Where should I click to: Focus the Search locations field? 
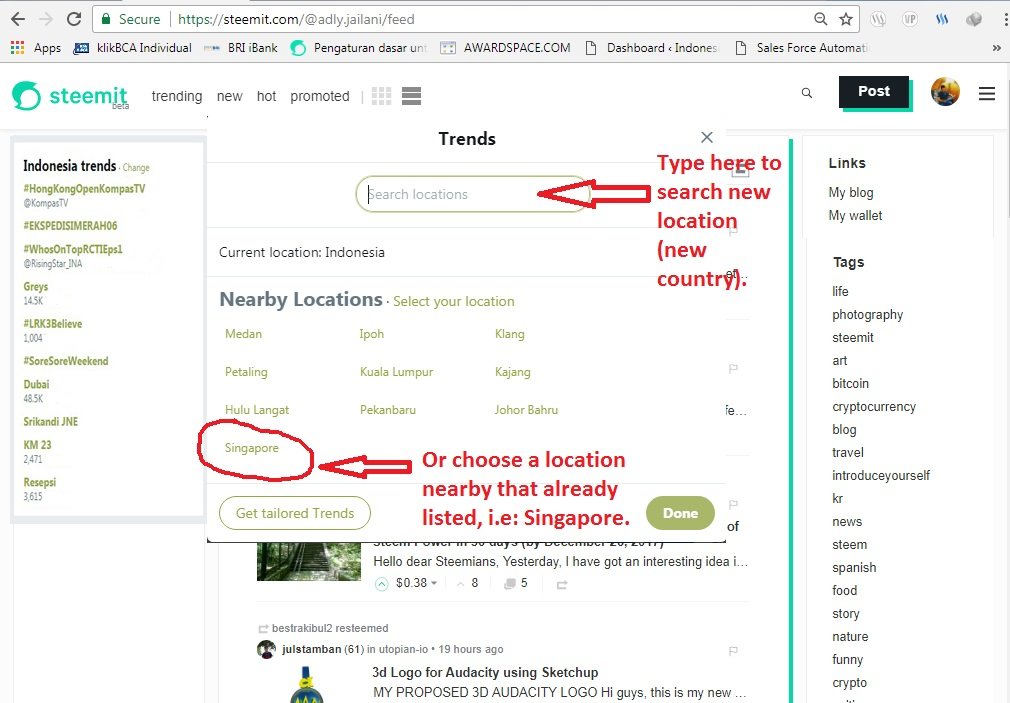[472, 194]
